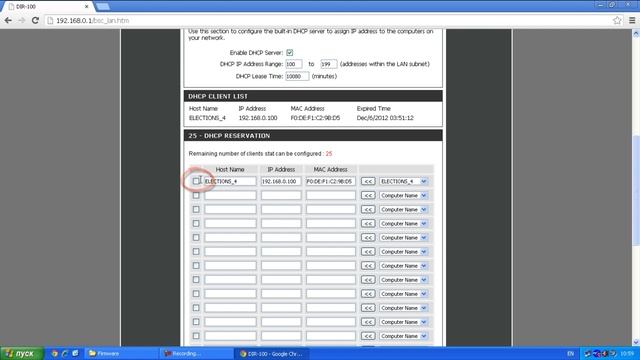This screenshot has width=640, height=360.
Task: Open Computer Name dropdown in sixth reservation row
Action: pyautogui.click(x=404, y=252)
